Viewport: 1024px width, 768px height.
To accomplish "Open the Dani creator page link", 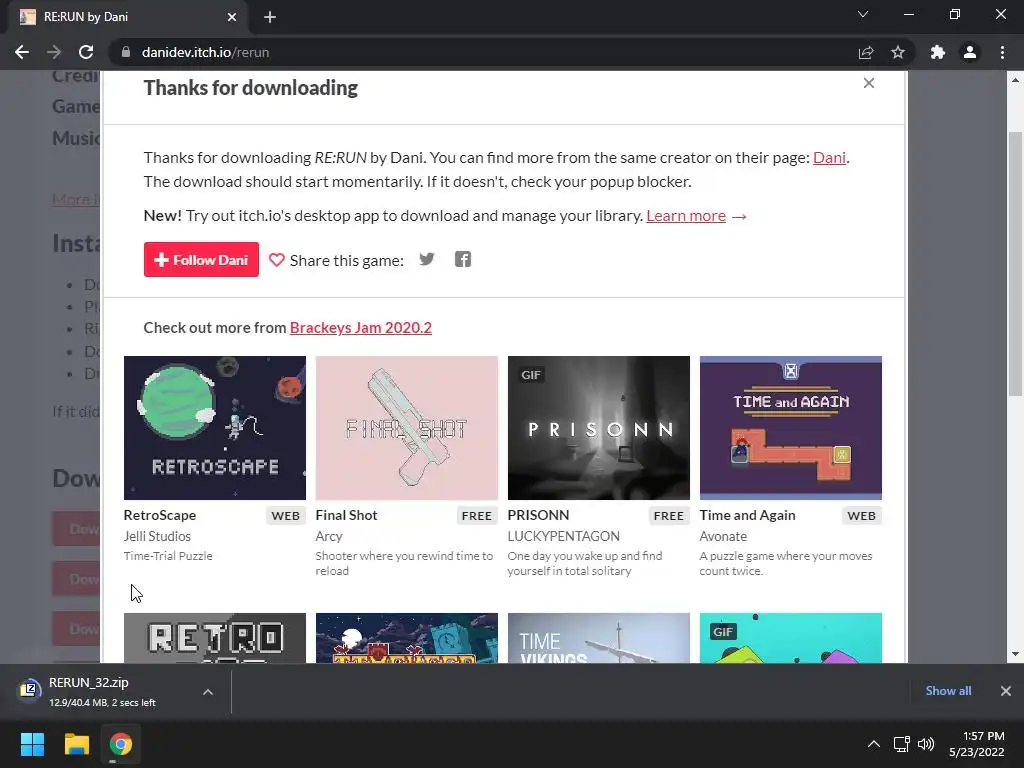I will 829,157.
